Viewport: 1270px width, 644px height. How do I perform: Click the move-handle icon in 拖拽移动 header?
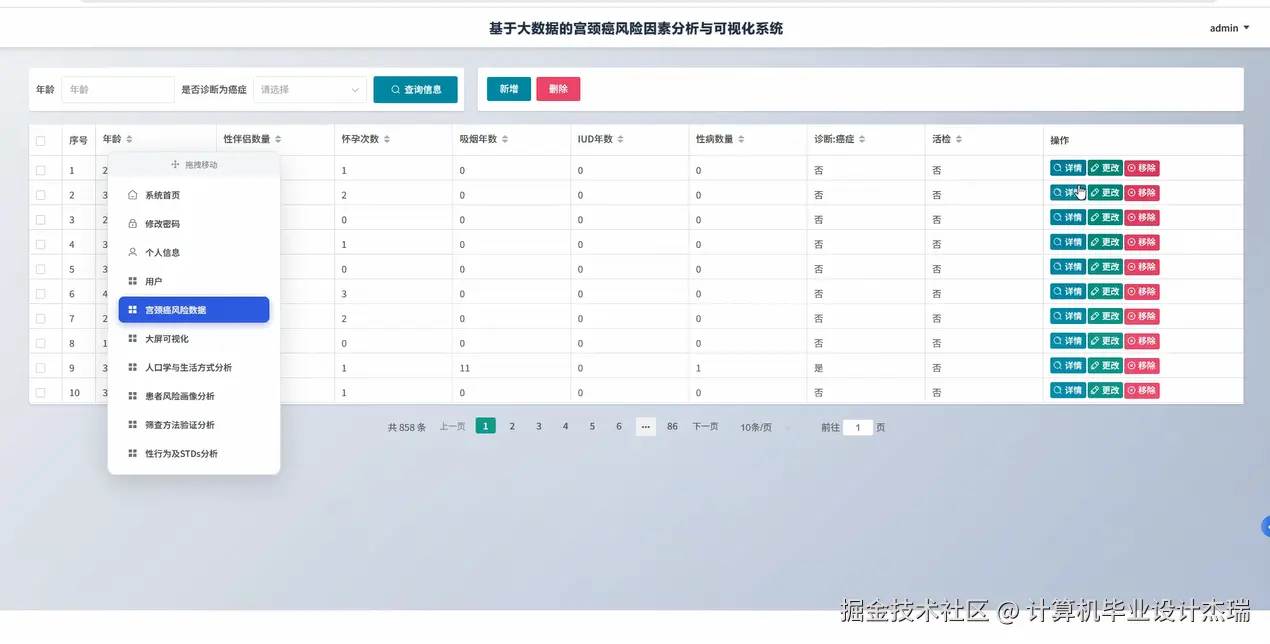[x=175, y=164]
